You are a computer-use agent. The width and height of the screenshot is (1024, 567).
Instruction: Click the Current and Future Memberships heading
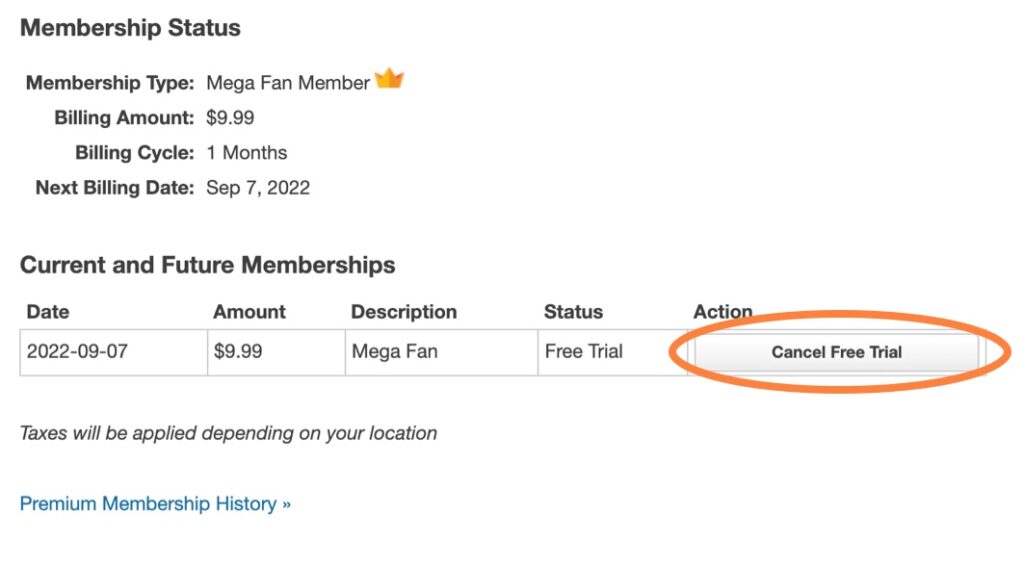click(x=207, y=266)
